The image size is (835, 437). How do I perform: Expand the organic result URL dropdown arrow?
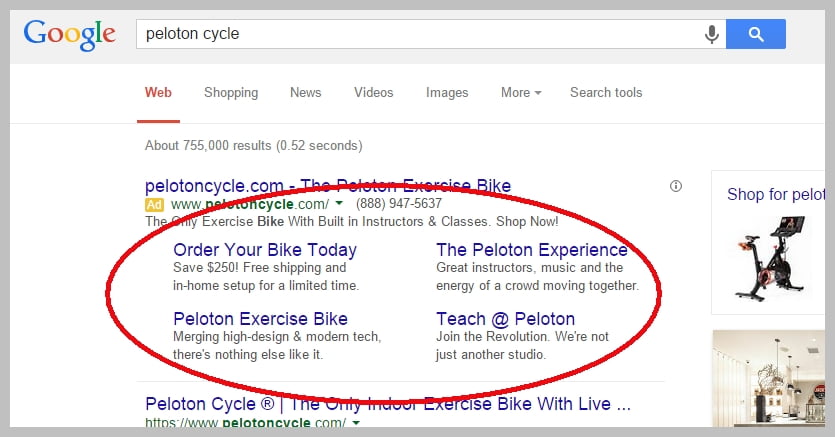click(x=356, y=423)
